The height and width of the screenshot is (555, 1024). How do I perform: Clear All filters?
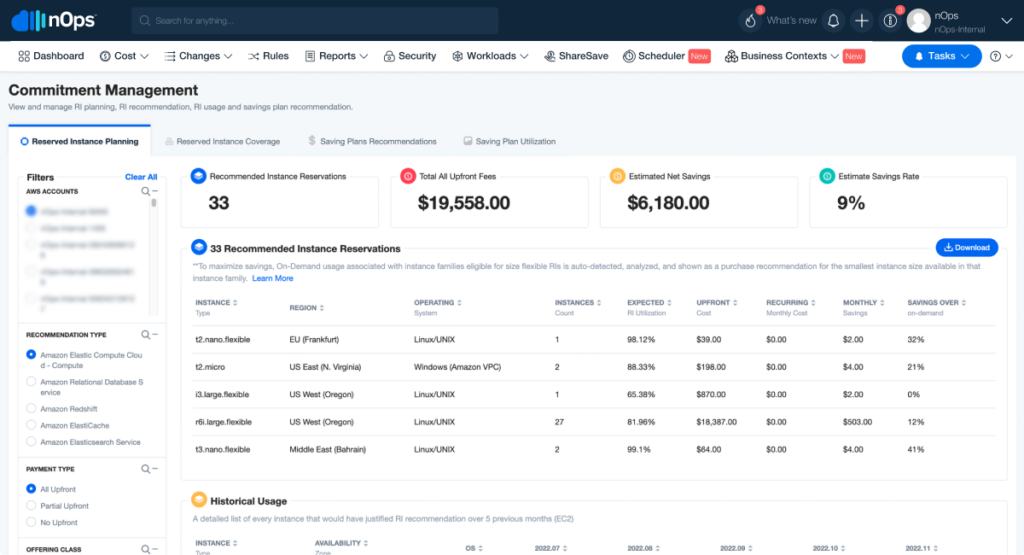coord(141,177)
